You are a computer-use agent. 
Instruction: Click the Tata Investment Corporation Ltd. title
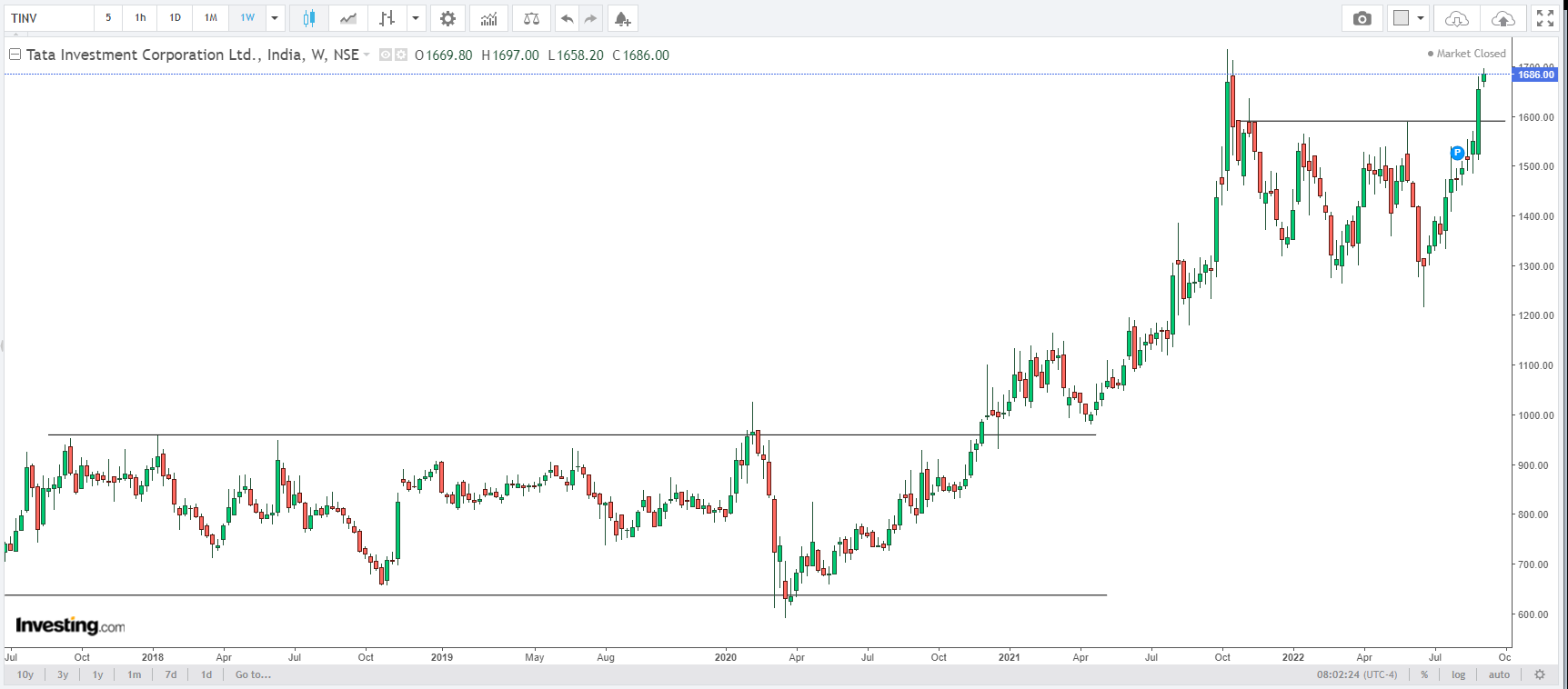(x=192, y=55)
